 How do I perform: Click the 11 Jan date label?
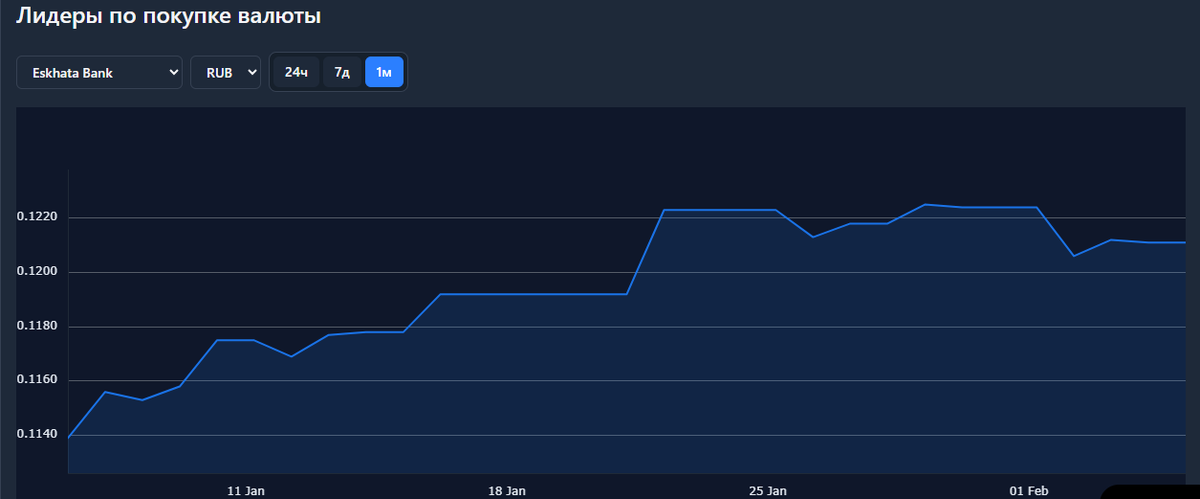pyautogui.click(x=246, y=491)
